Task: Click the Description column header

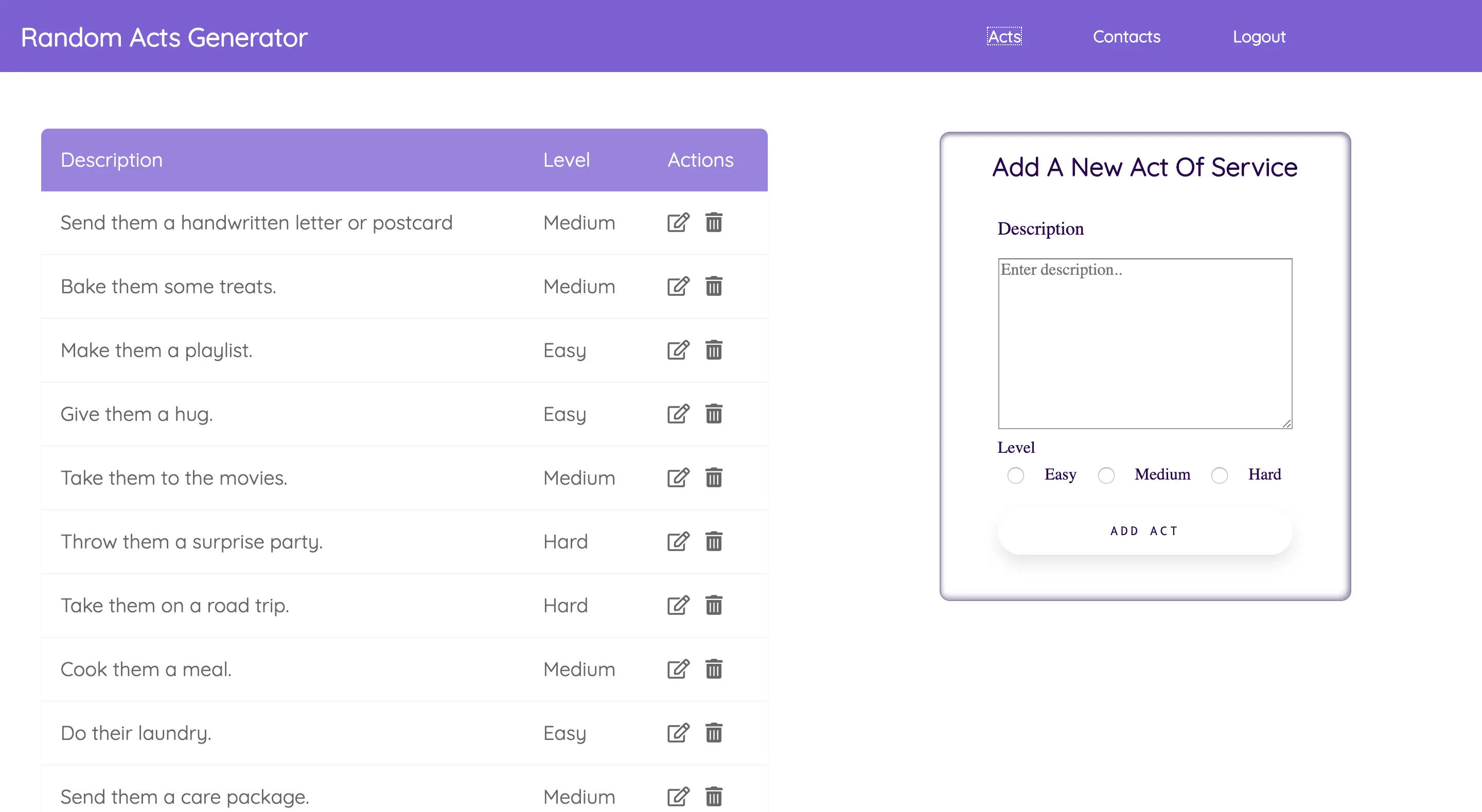Action: (x=112, y=160)
